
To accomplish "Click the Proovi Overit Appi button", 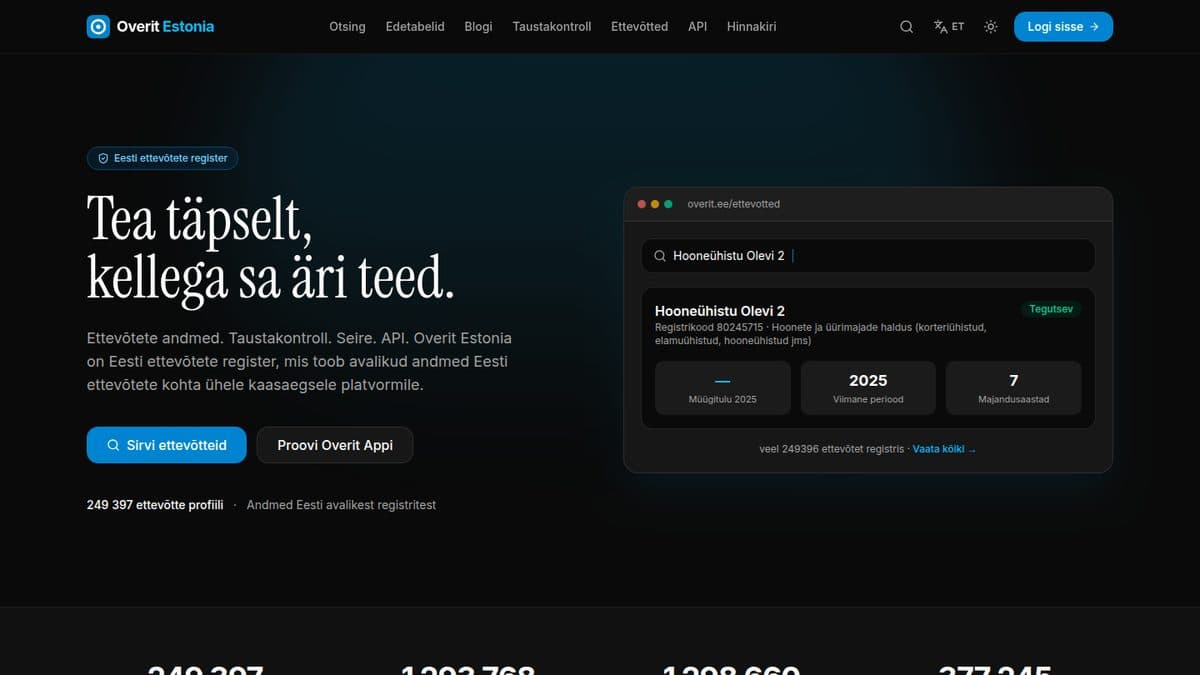I will [x=335, y=445].
